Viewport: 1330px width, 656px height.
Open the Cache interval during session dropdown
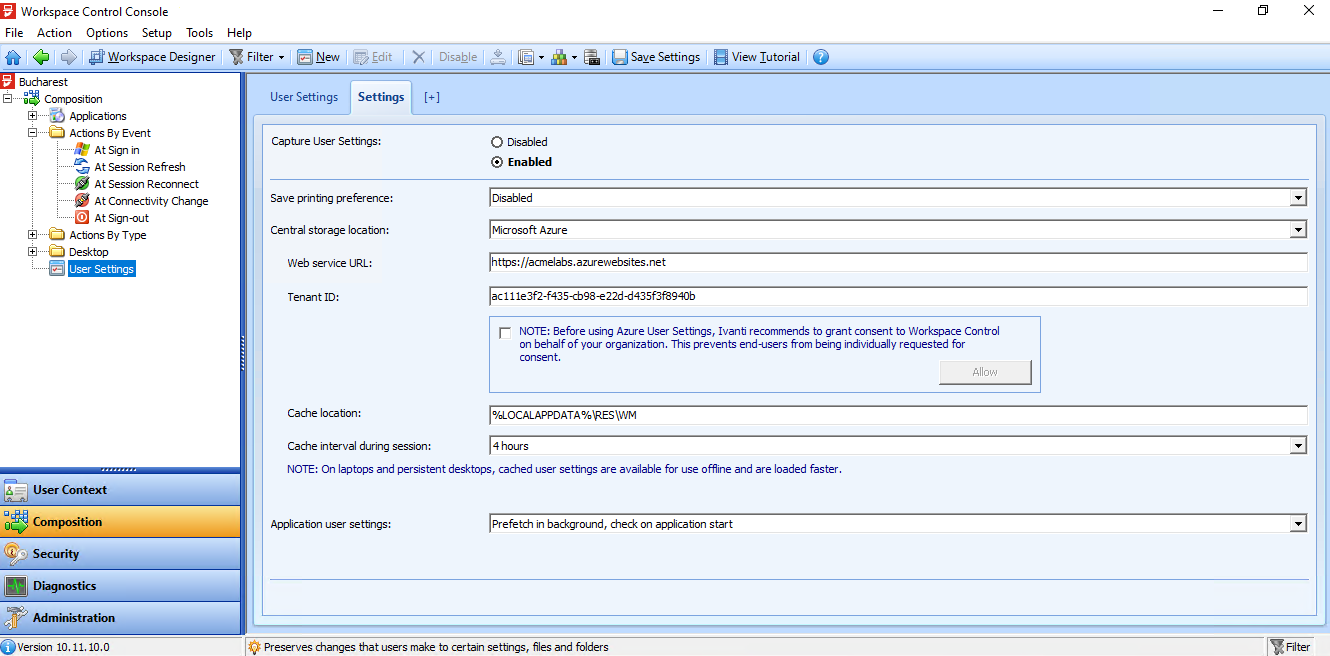click(x=1297, y=444)
